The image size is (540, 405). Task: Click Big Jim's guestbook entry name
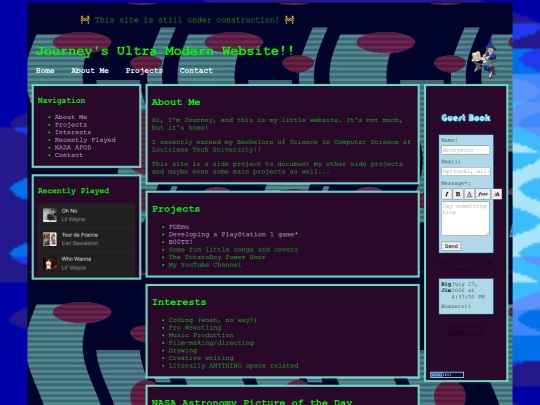click(x=446, y=287)
